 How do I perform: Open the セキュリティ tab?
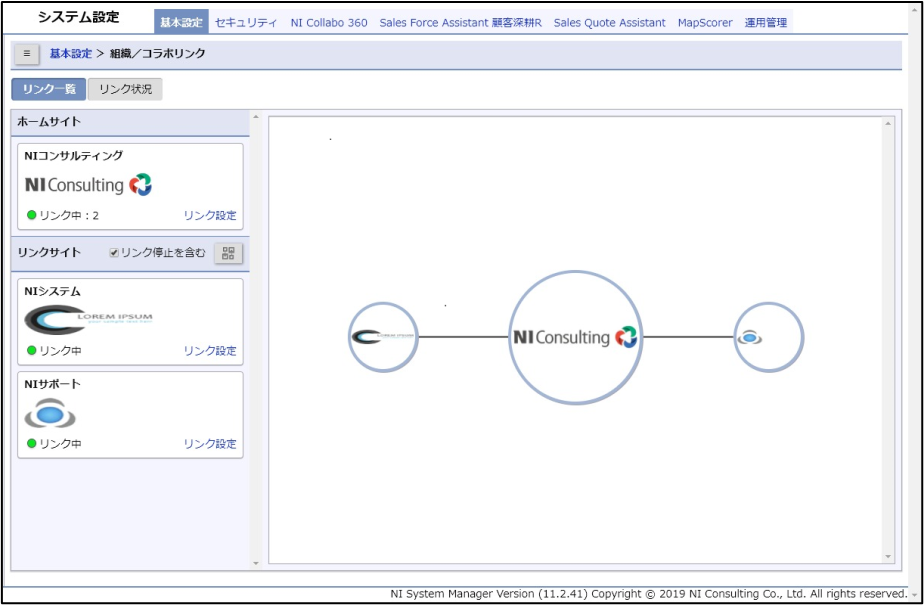coord(246,22)
